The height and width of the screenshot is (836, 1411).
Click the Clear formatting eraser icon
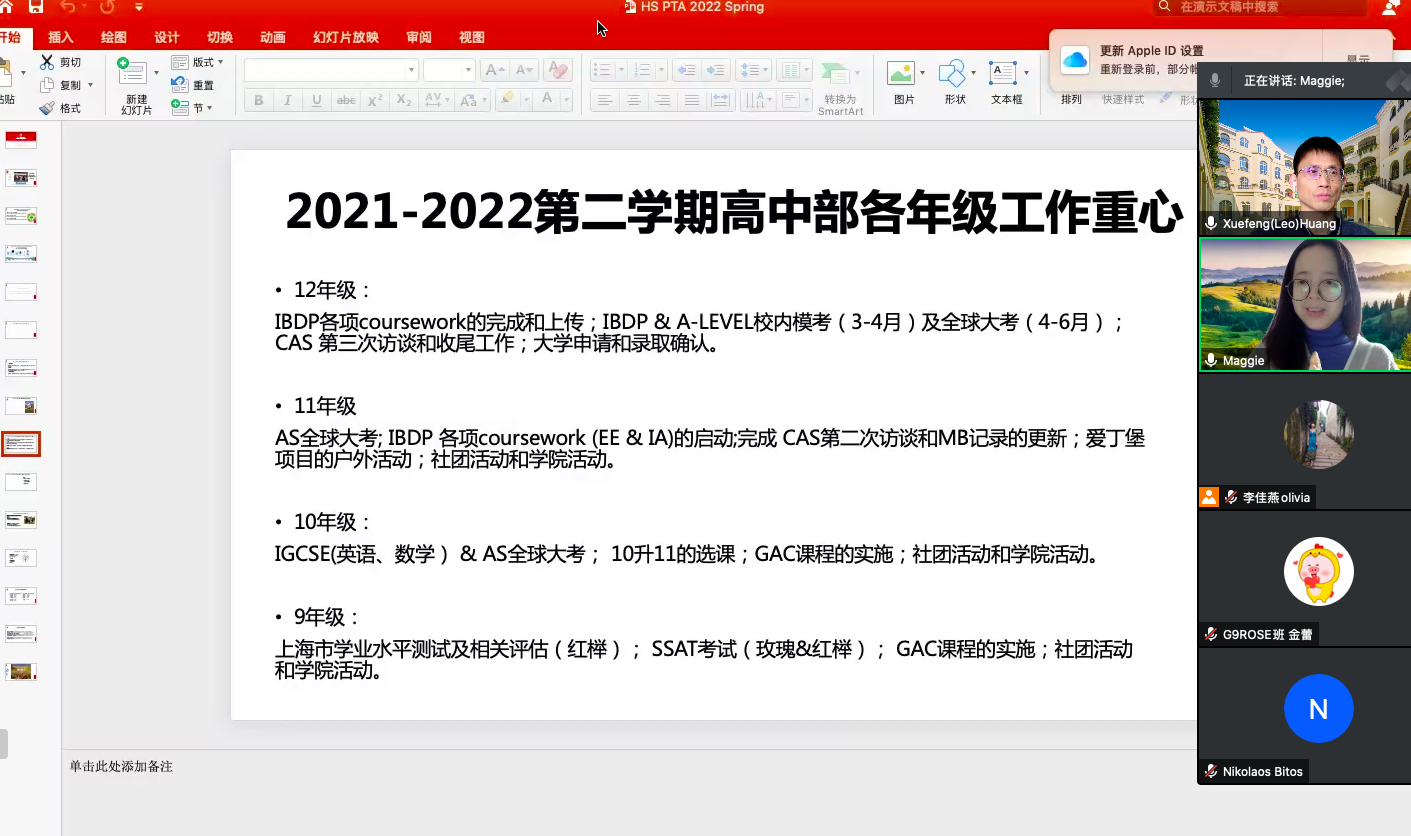(x=558, y=70)
